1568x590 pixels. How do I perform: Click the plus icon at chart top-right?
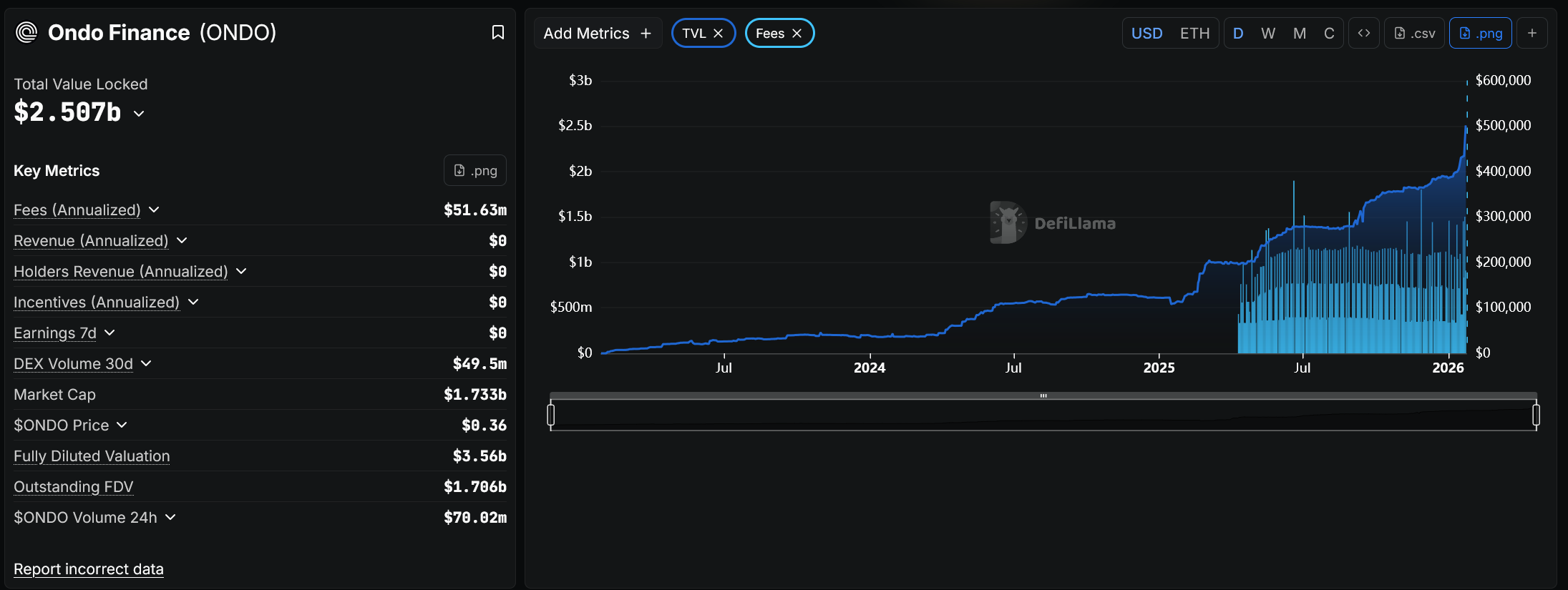coord(1532,33)
